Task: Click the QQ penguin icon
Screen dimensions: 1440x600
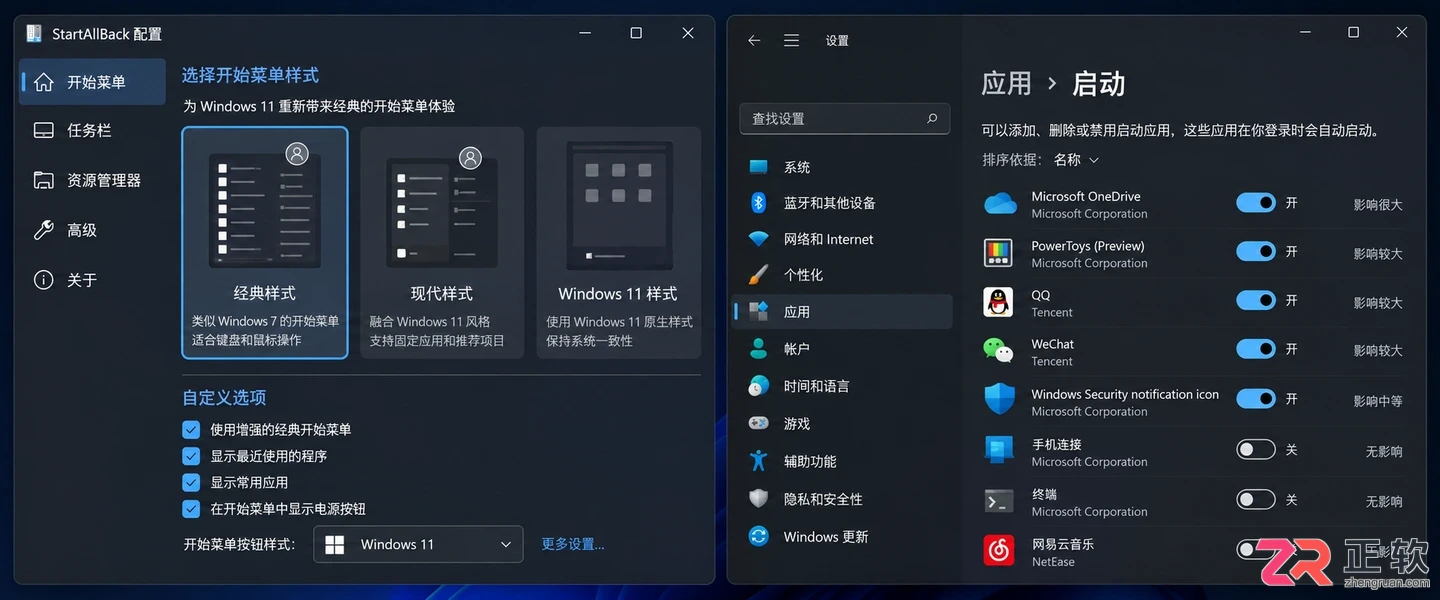Action: pos(1000,302)
